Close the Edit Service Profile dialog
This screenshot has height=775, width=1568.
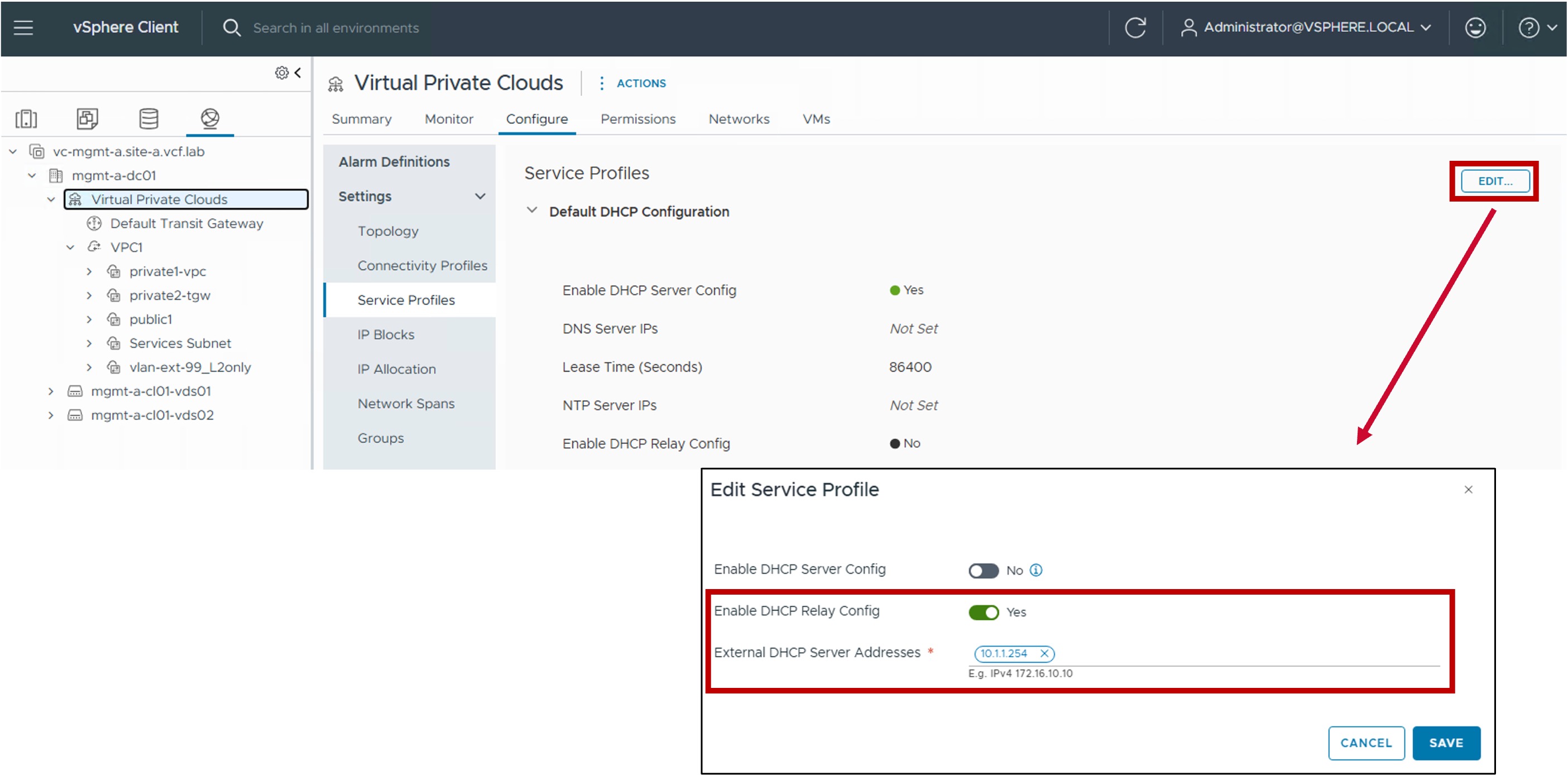(x=1468, y=490)
